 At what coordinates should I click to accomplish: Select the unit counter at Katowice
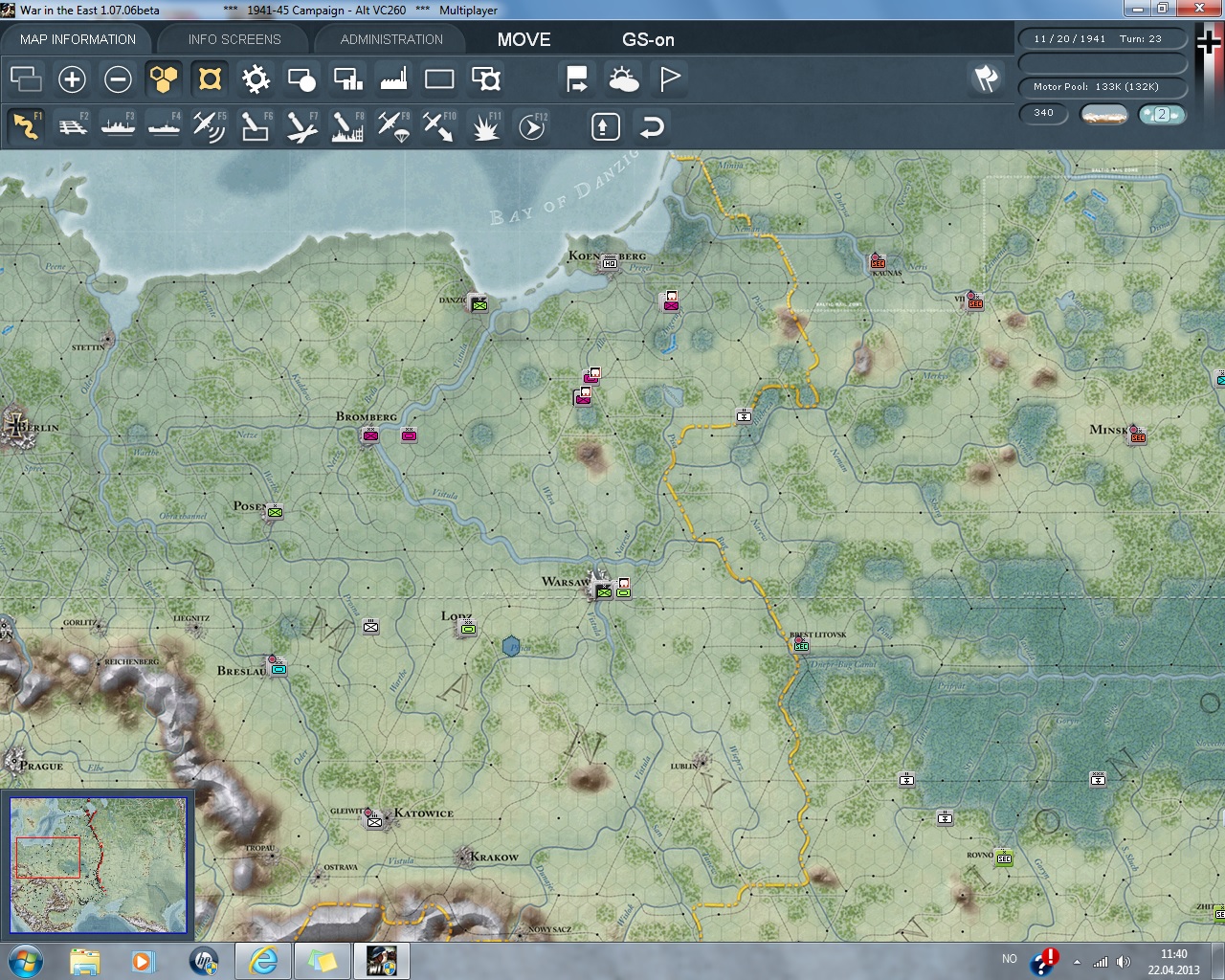(x=374, y=820)
